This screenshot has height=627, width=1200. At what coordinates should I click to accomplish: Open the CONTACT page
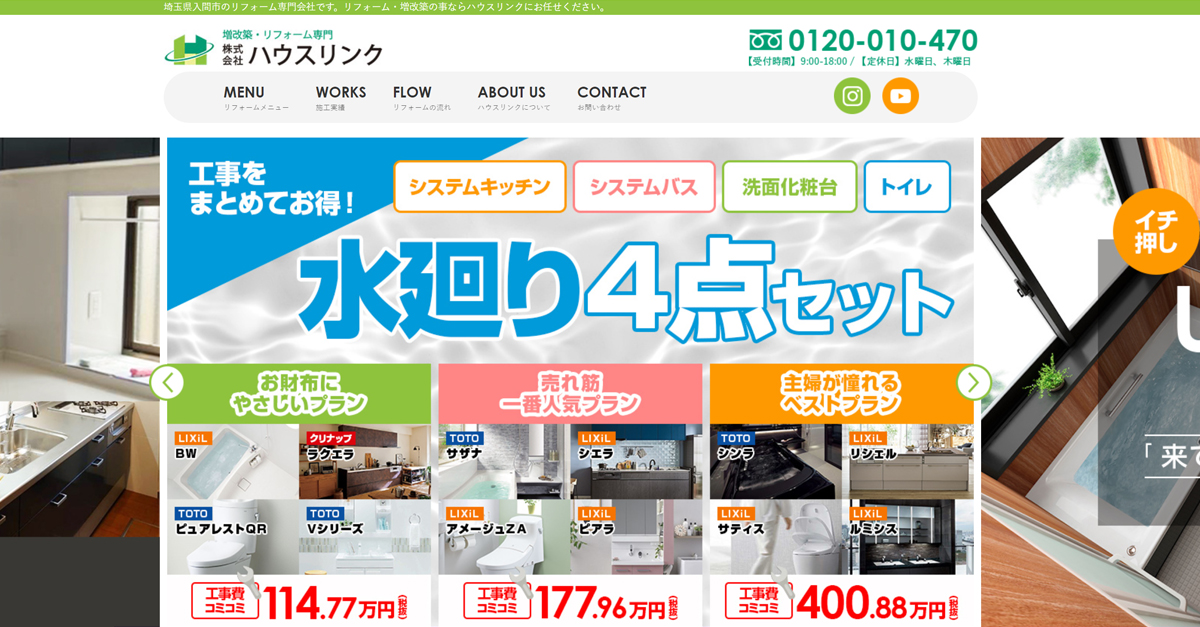click(612, 98)
